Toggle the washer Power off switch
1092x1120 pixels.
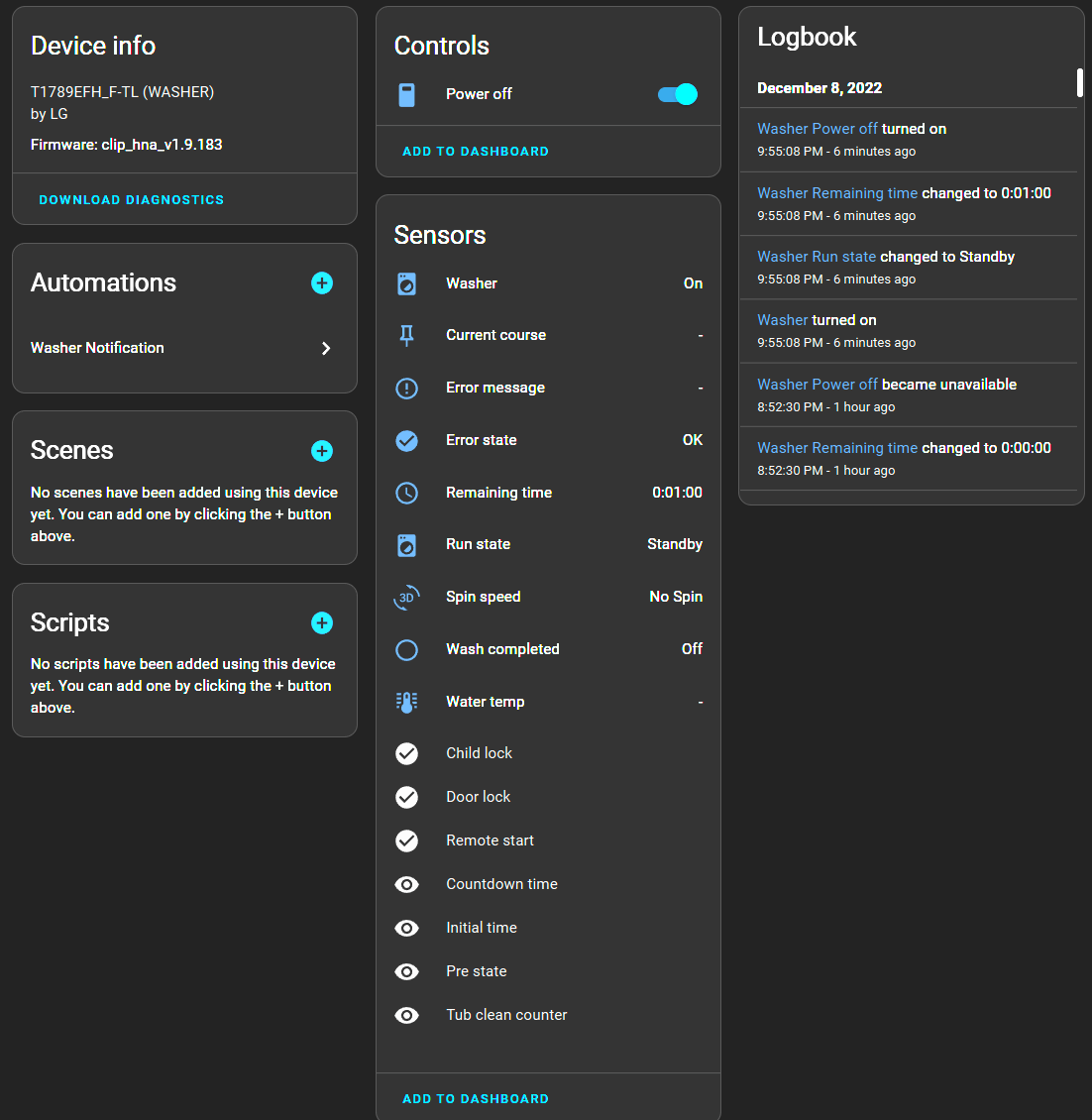click(x=676, y=93)
